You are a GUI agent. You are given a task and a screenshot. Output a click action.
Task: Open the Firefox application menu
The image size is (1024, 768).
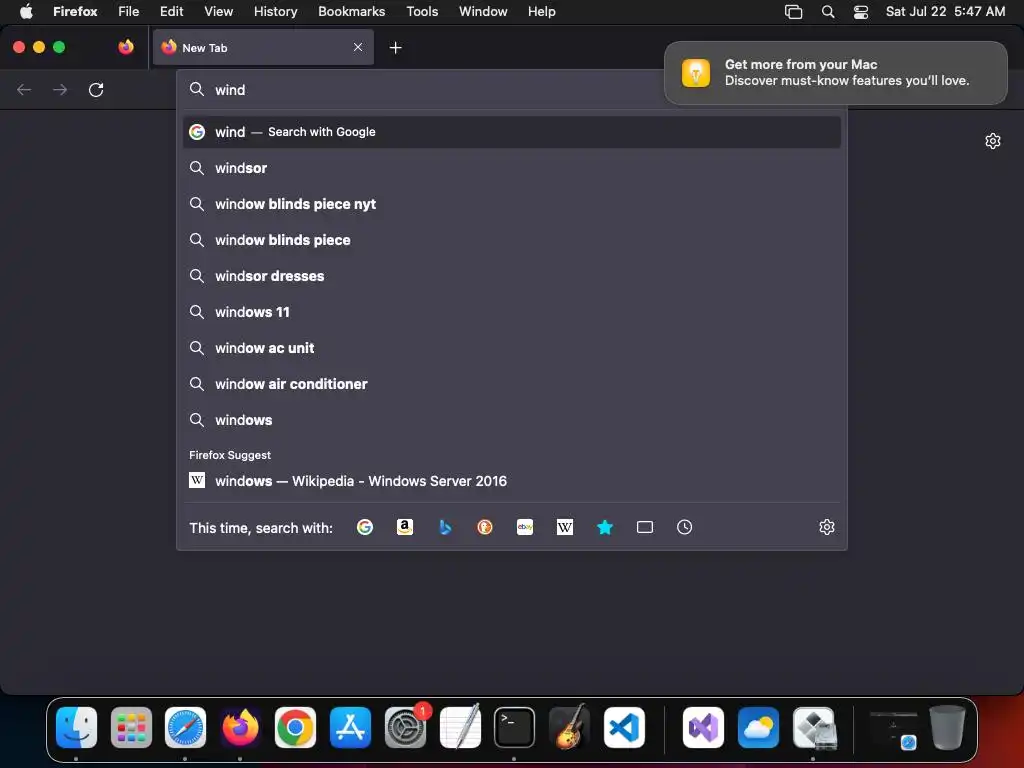pos(75,11)
